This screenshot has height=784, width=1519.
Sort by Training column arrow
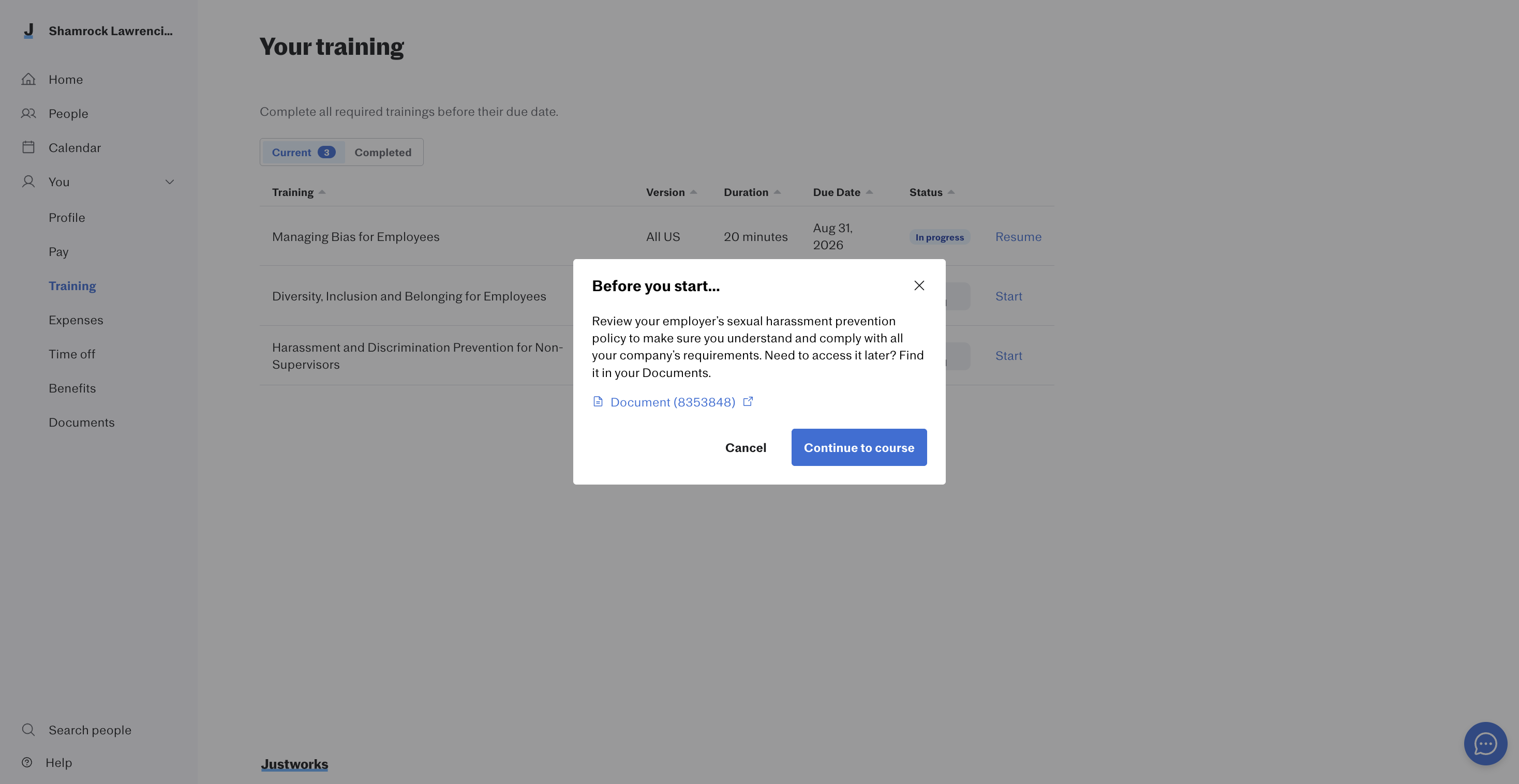(x=322, y=191)
